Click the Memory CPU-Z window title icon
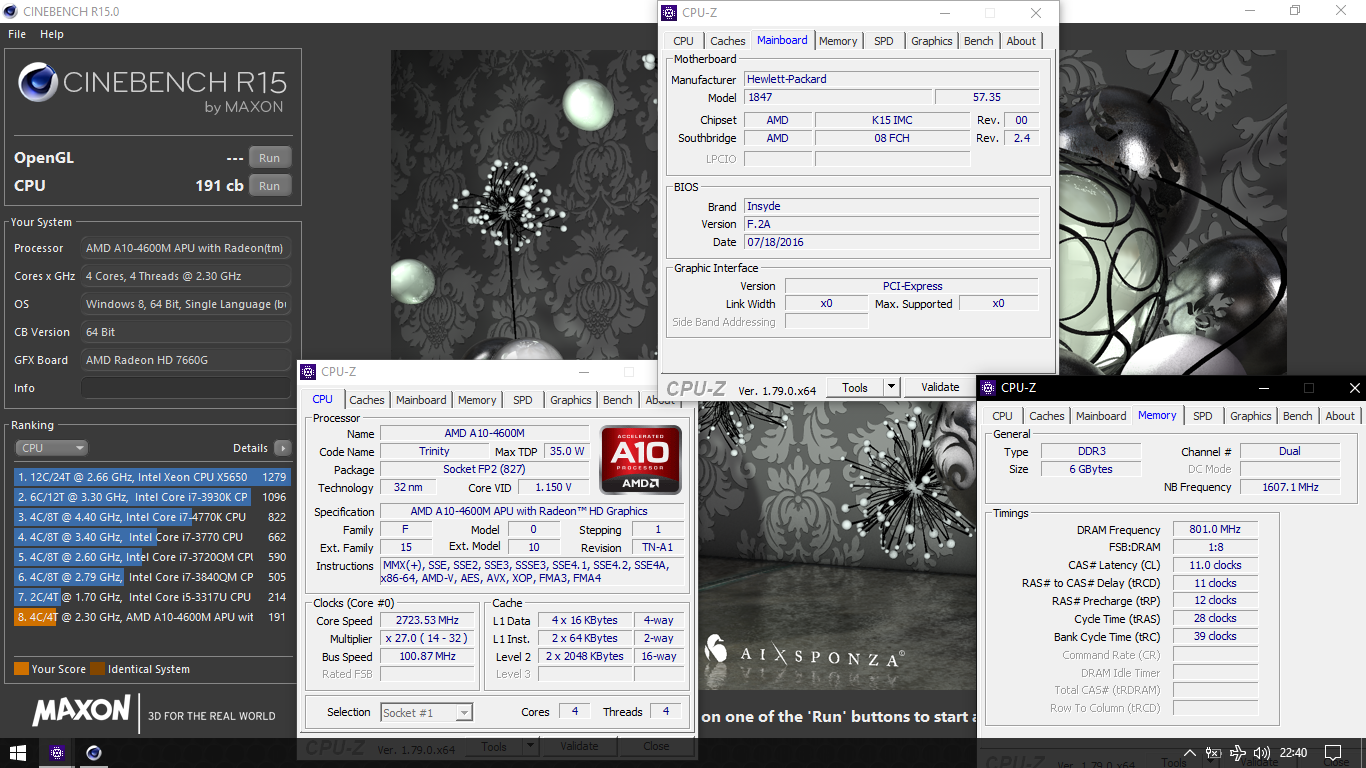Viewport: 1366px width, 768px height. [x=988, y=388]
